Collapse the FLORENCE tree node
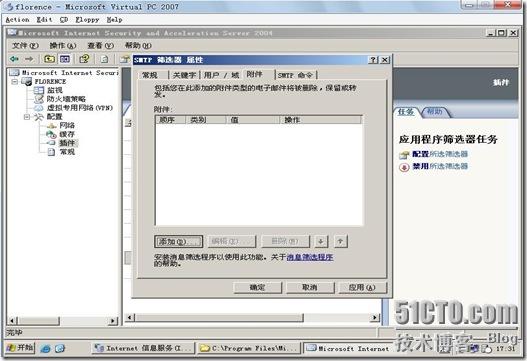 coord(14,82)
